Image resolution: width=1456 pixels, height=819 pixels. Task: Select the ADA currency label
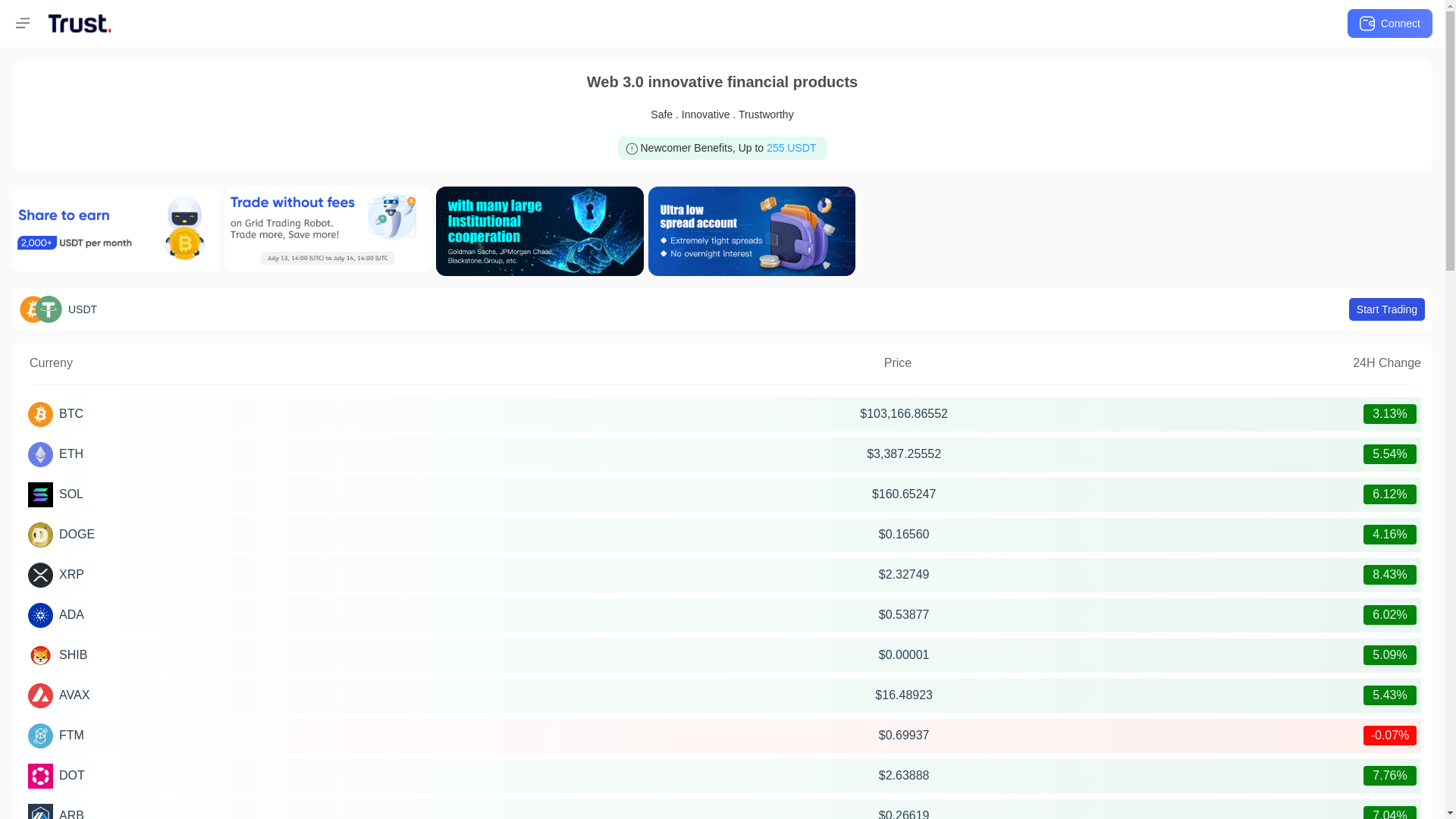71,615
